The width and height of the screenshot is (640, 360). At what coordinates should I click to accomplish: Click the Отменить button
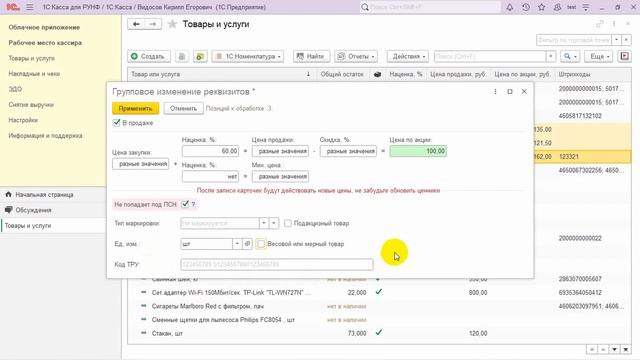tap(183, 108)
